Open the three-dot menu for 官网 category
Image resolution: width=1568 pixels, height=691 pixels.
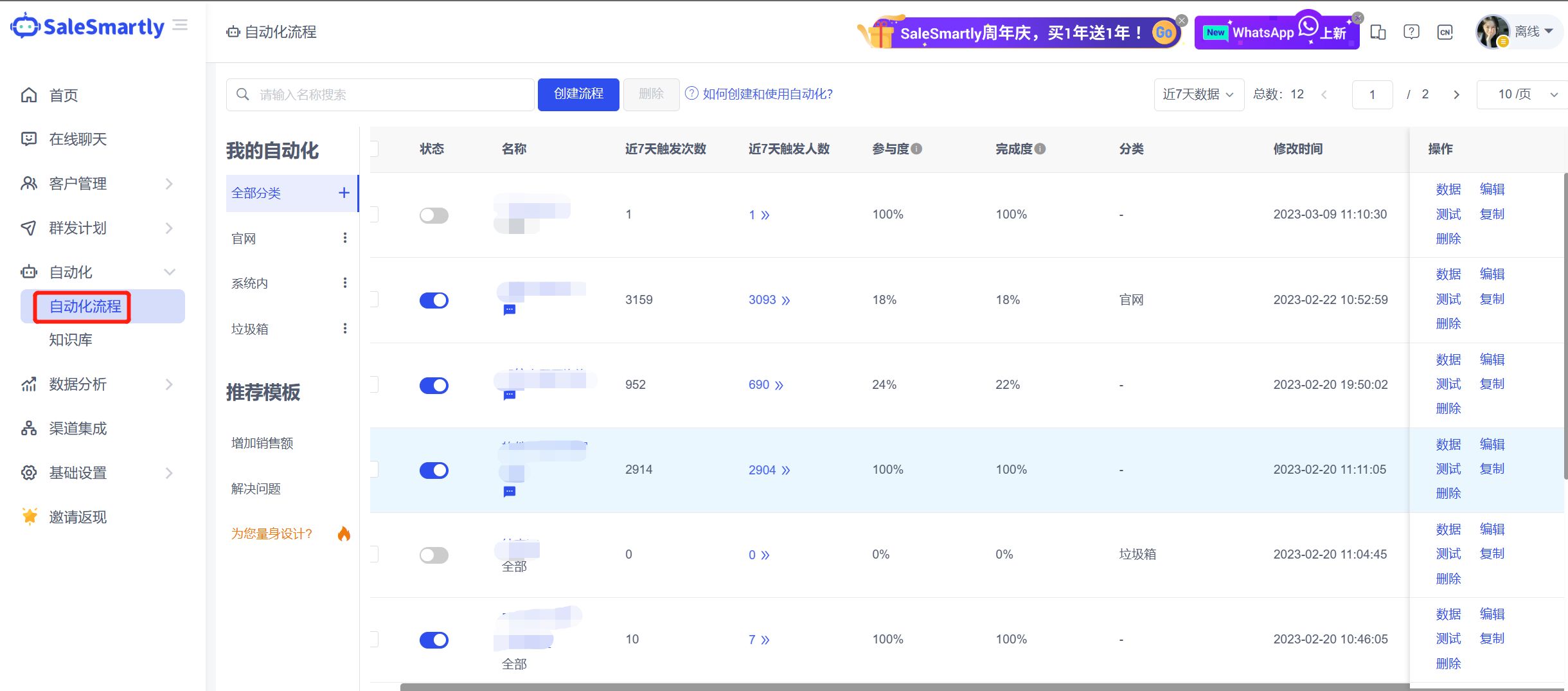click(345, 238)
